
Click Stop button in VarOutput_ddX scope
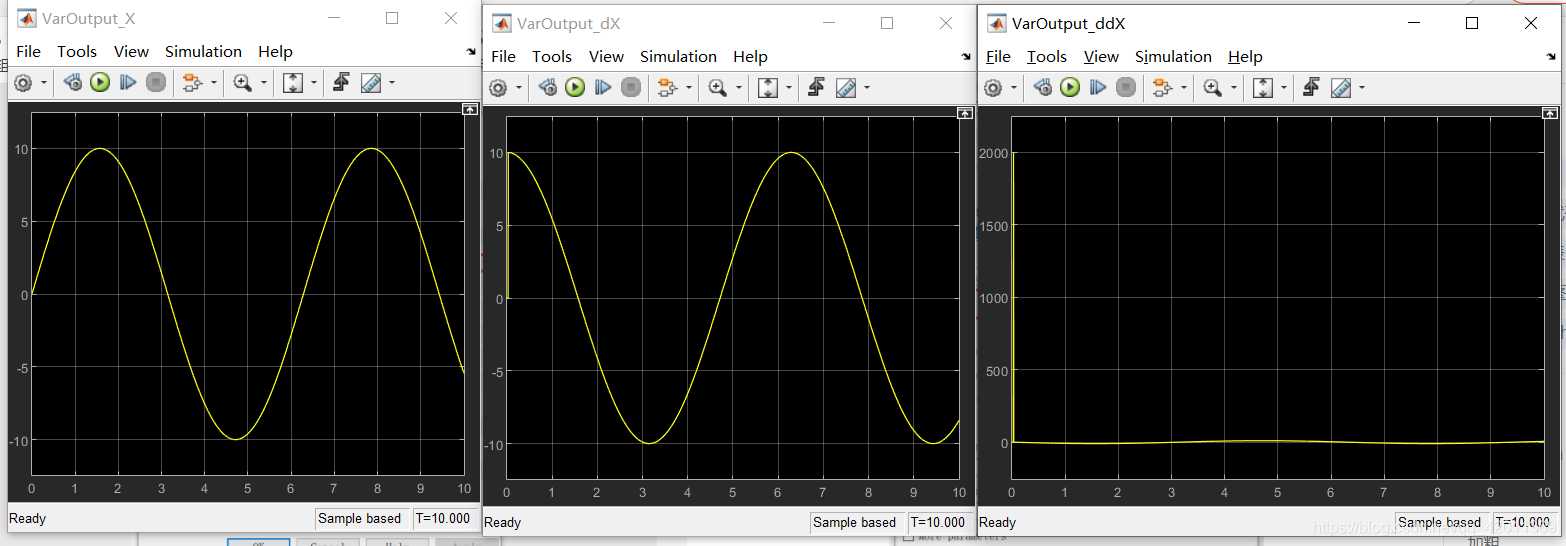(x=1126, y=88)
